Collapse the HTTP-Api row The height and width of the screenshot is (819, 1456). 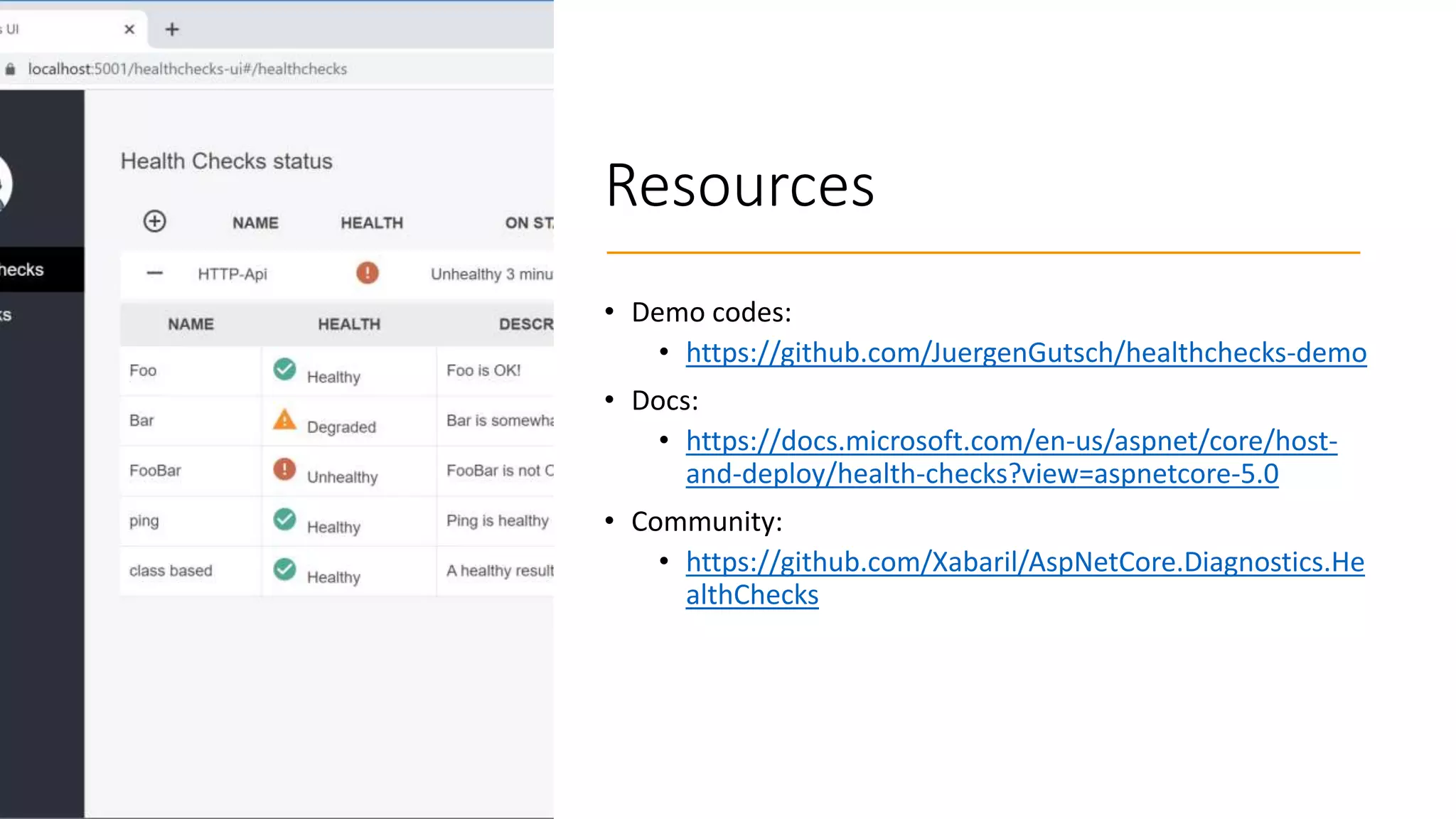click(154, 273)
